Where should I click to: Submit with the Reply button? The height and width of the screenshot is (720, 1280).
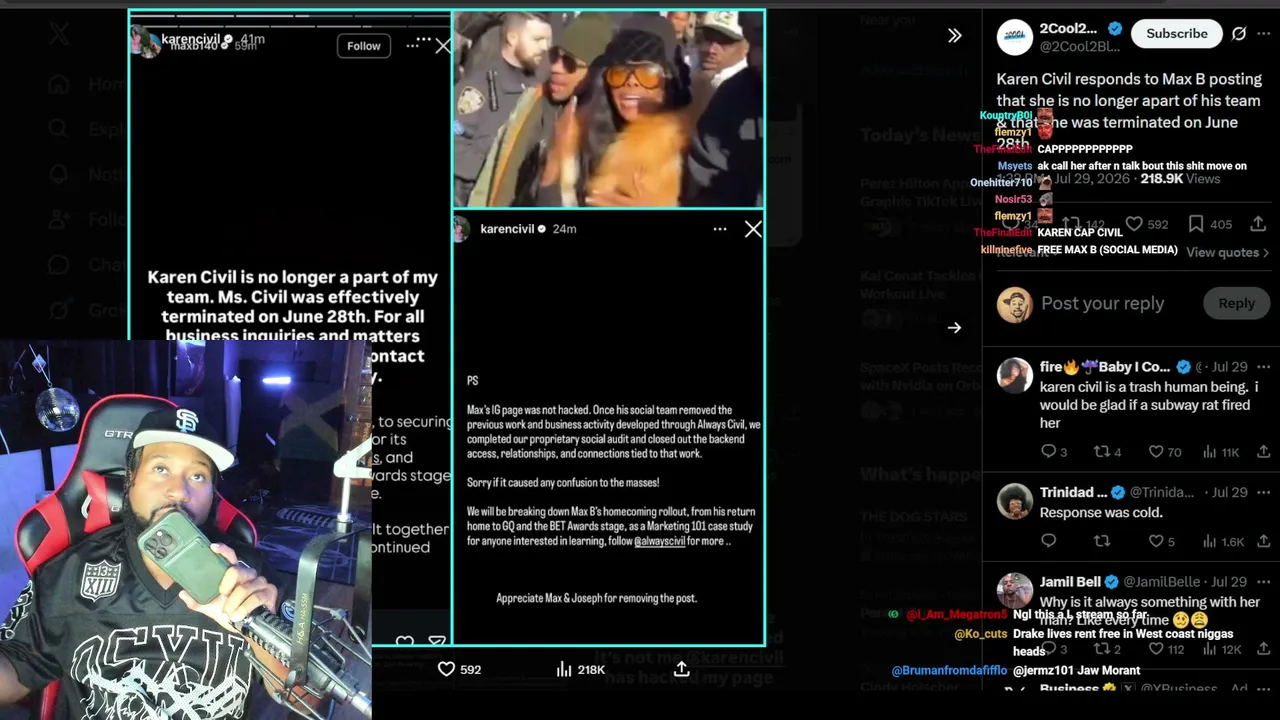coord(1236,303)
